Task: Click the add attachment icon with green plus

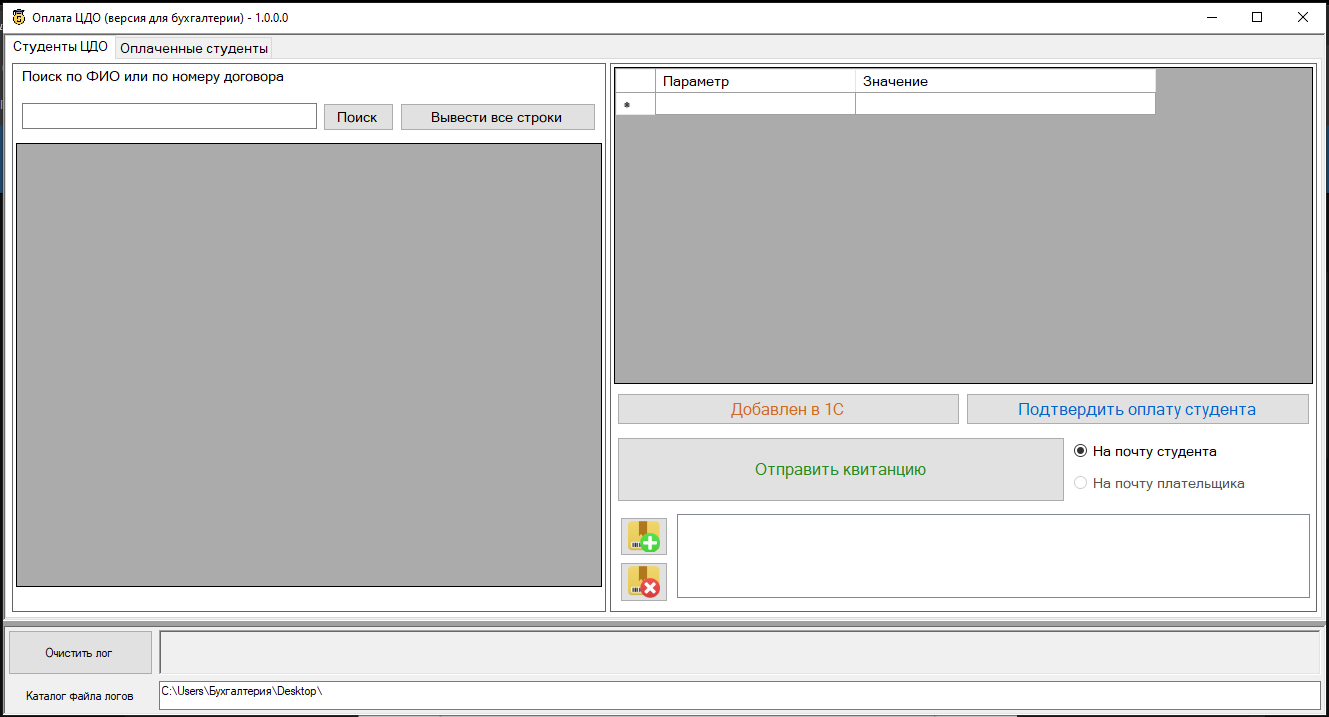Action: point(643,536)
